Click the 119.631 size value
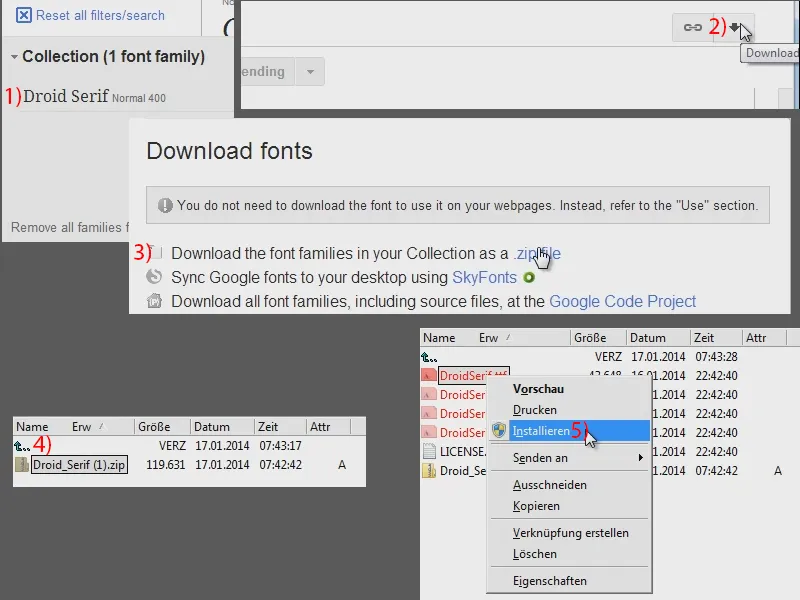This screenshot has width=800, height=600. pos(165,465)
